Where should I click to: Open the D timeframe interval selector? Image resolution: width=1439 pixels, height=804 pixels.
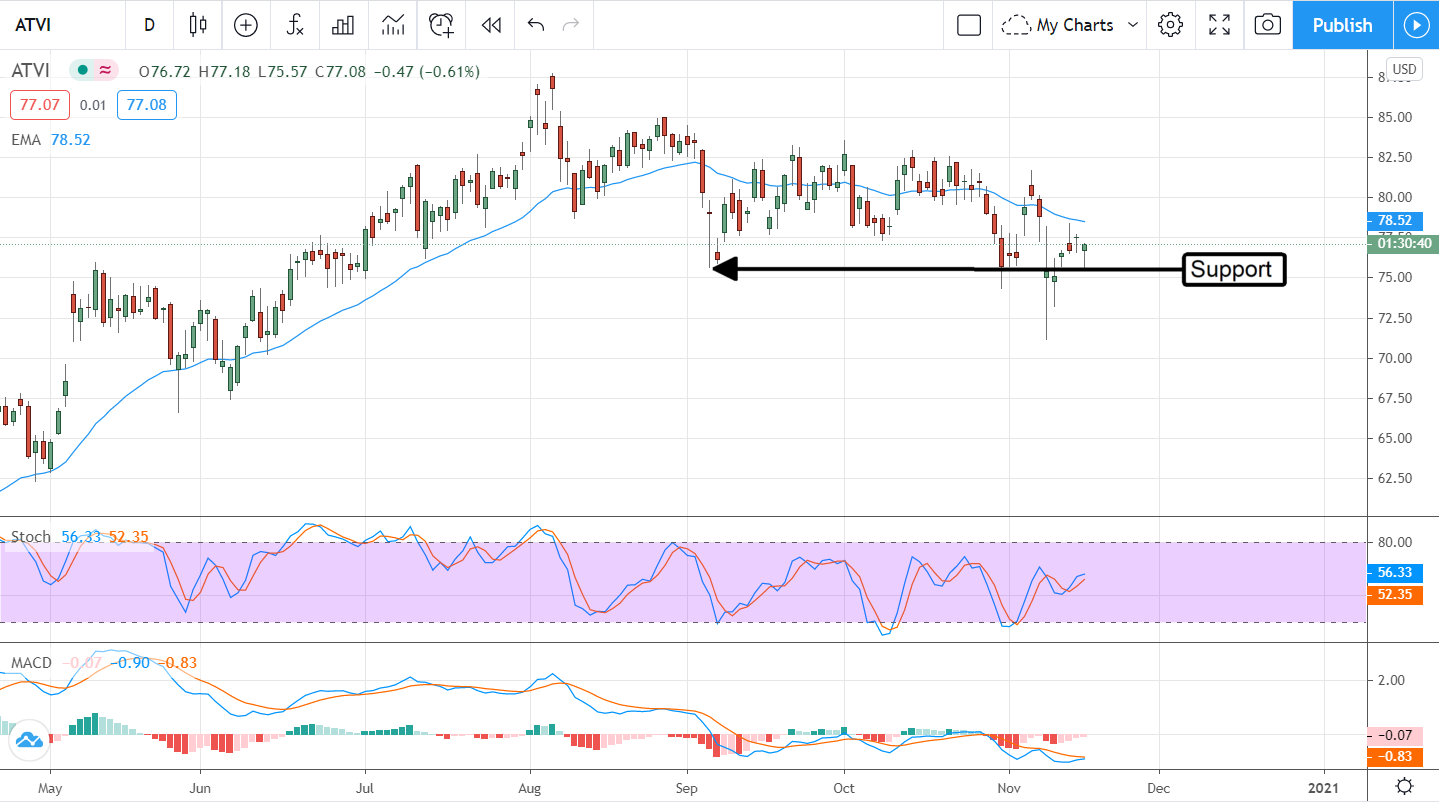[x=150, y=25]
